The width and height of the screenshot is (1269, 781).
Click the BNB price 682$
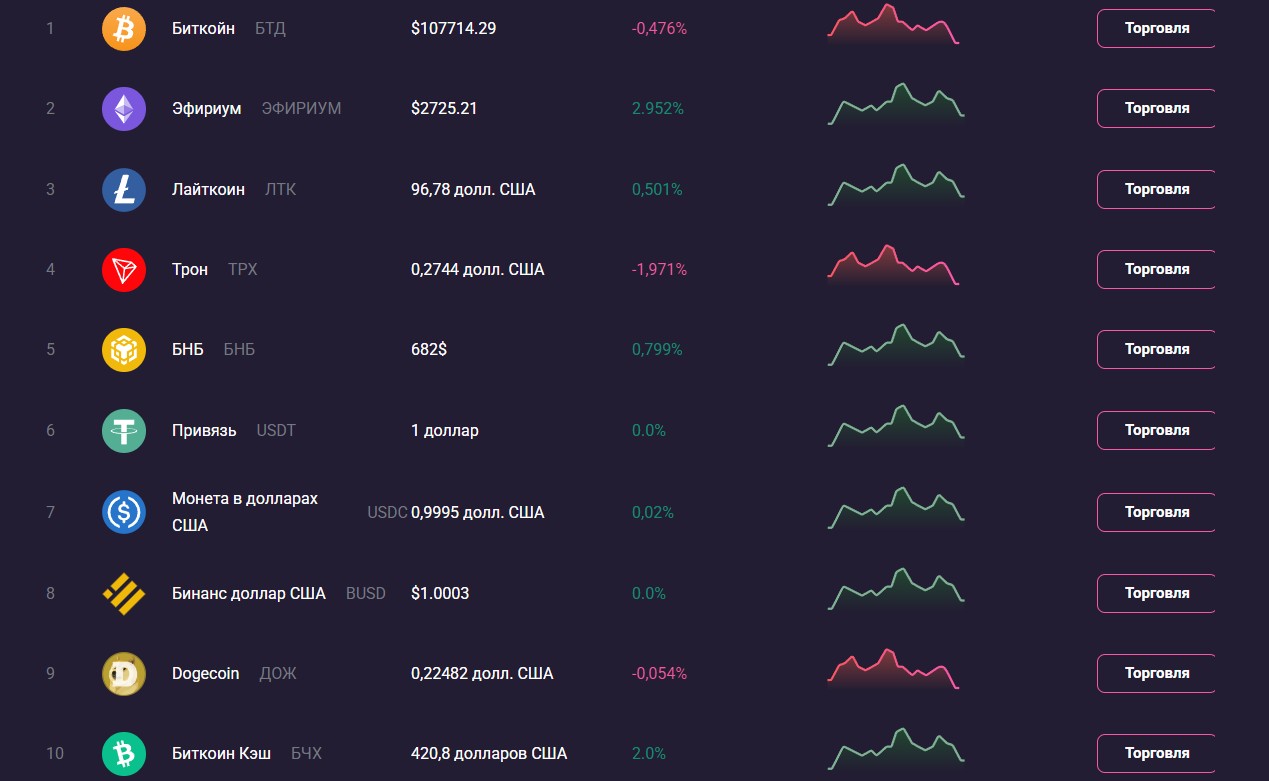tap(429, 349)
